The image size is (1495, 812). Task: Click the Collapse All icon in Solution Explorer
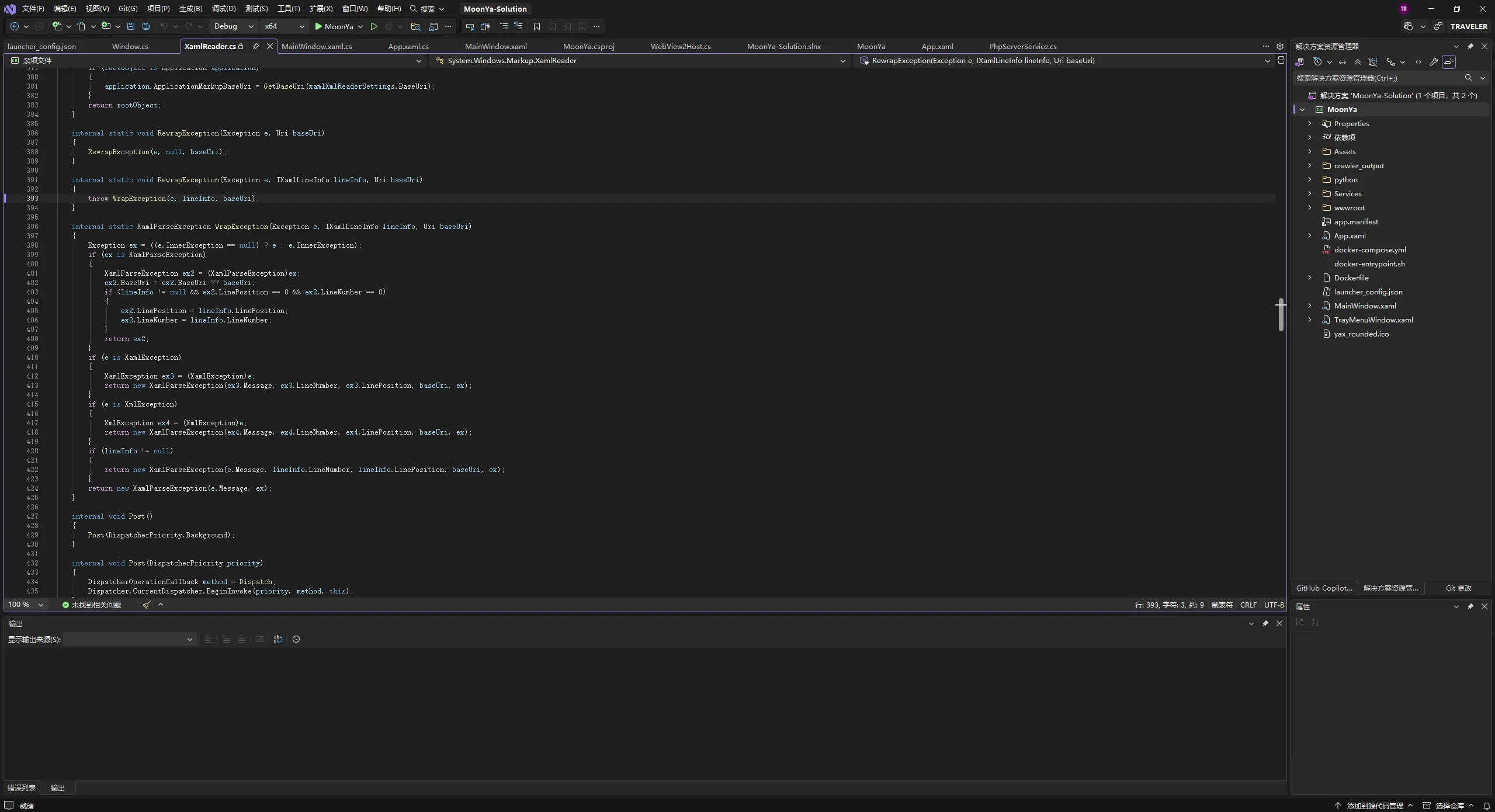click(1358, 62)
